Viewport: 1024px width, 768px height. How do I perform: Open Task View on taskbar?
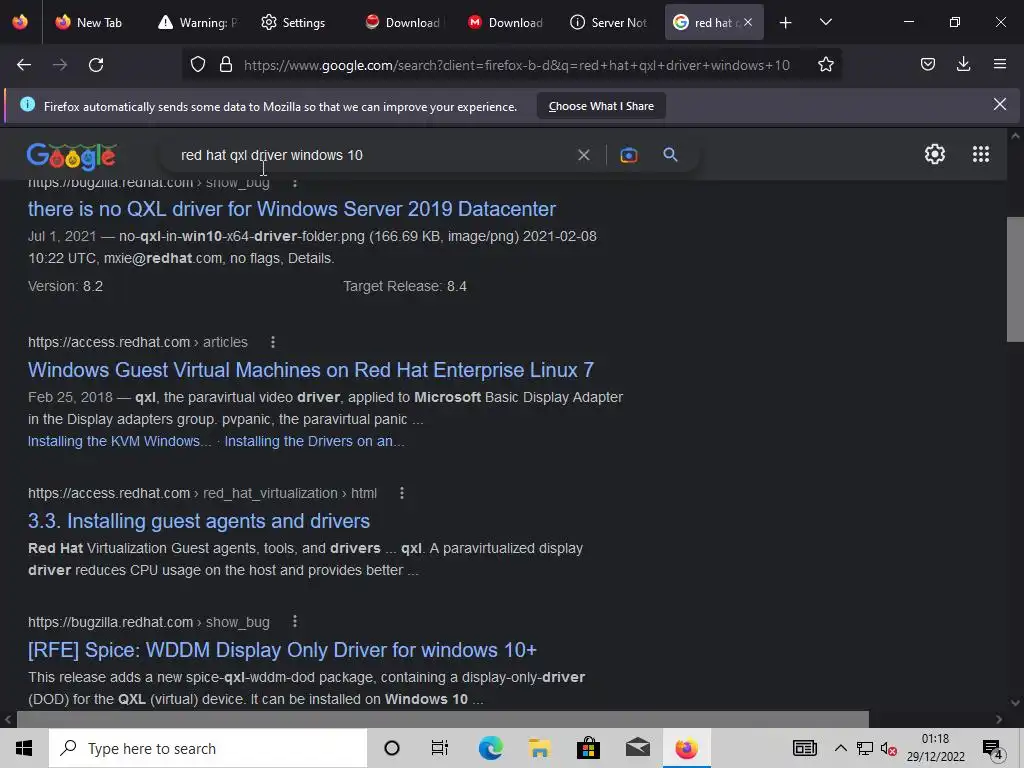click(x=440, y=748)
